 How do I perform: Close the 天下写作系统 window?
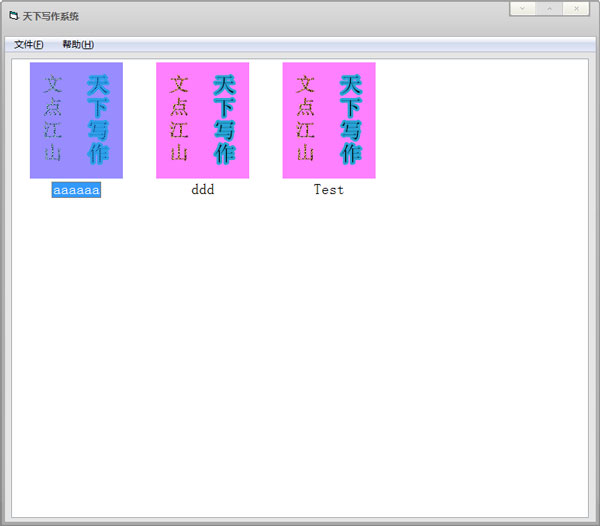point(576,8)
